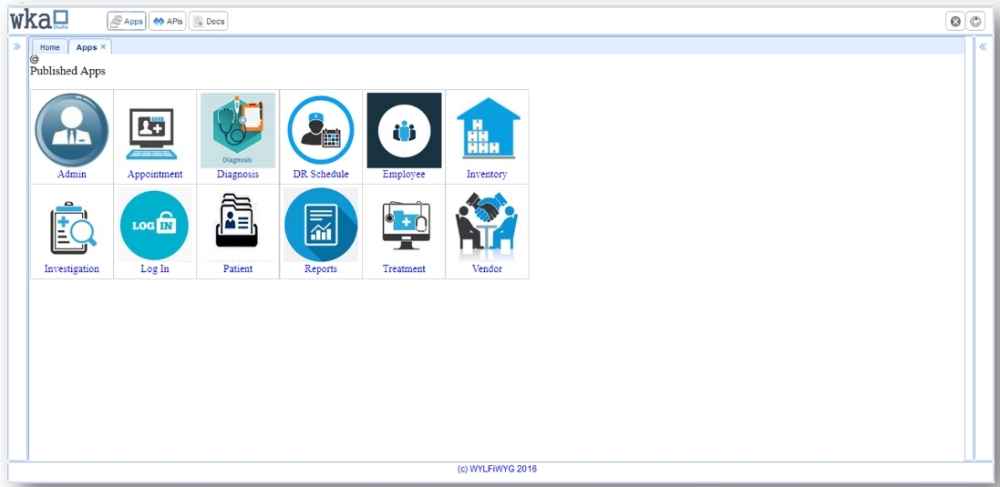Viewport: 1000px width, 487px height.
Task: Launch the Reports app icon
Action: tap(321, 225)
